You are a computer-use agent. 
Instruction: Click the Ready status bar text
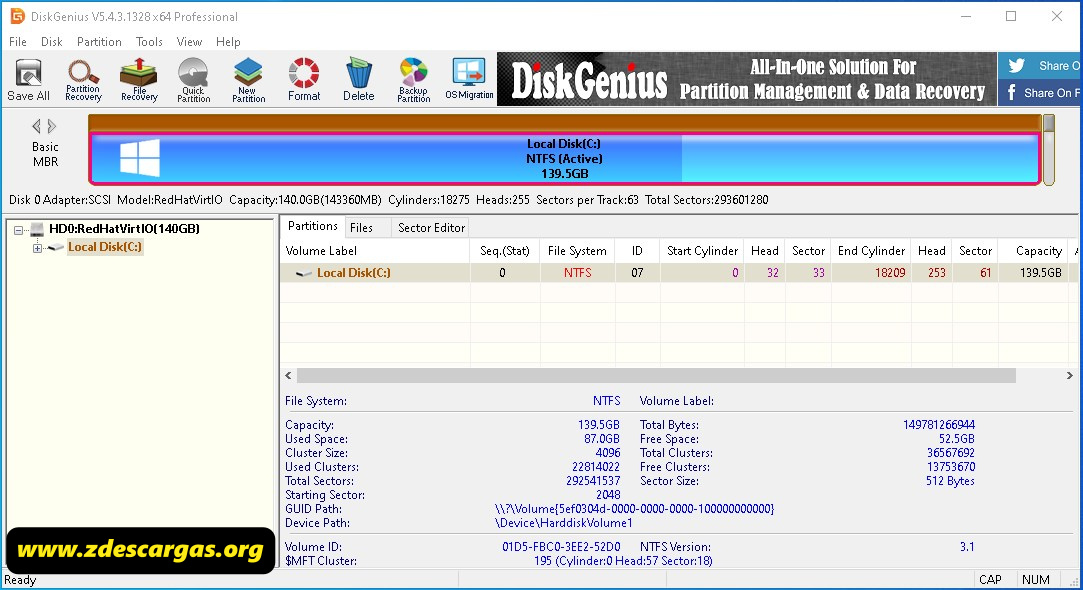[x=20, y=580]
